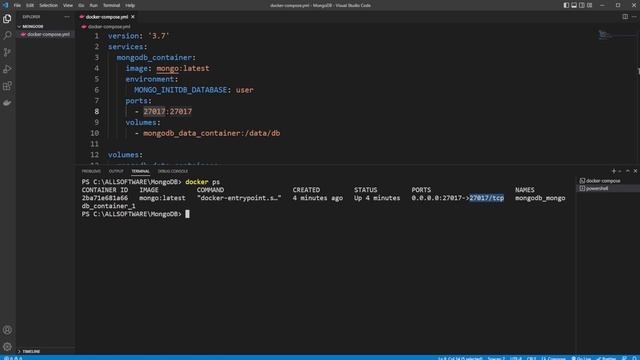Open the View menu
640x360 pixels.
click(68, 5)
